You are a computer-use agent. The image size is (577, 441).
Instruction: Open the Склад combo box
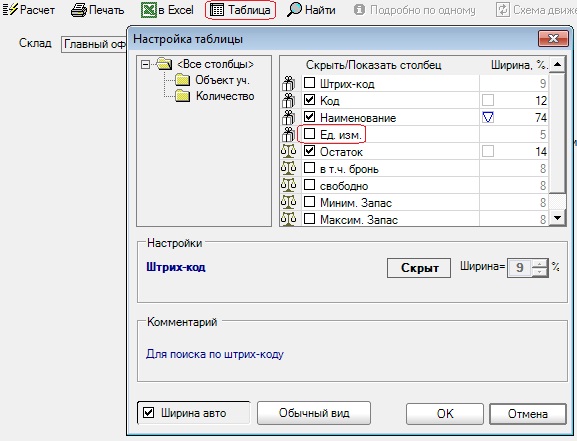94,44
